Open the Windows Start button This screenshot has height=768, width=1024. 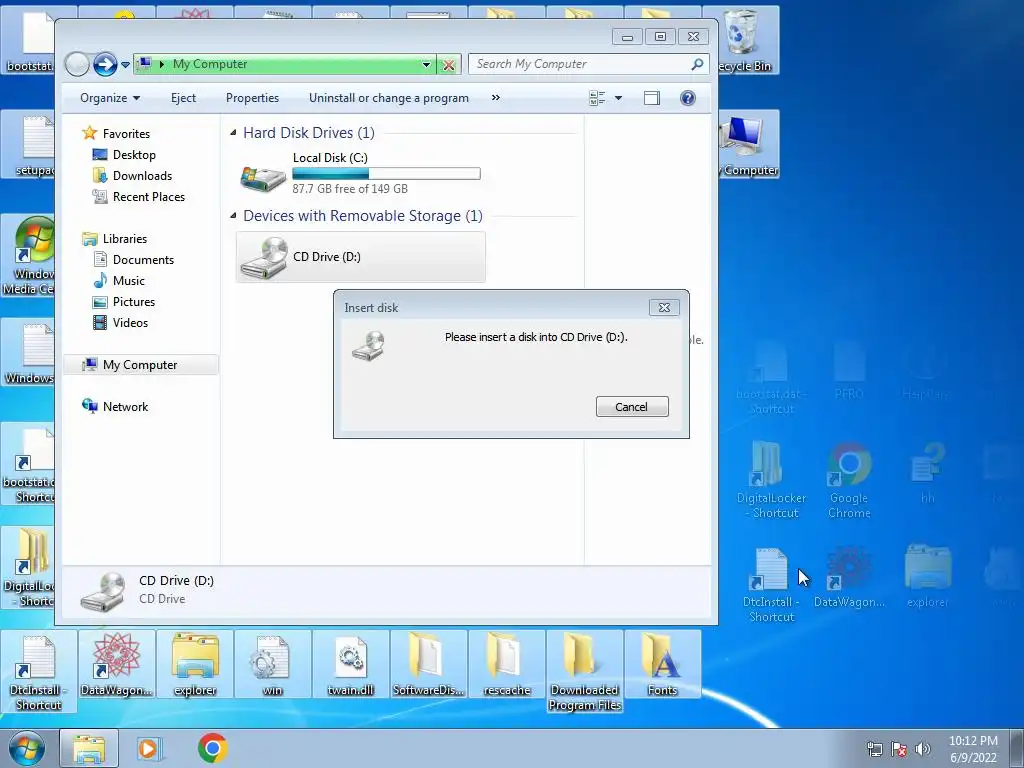point(27,748)
